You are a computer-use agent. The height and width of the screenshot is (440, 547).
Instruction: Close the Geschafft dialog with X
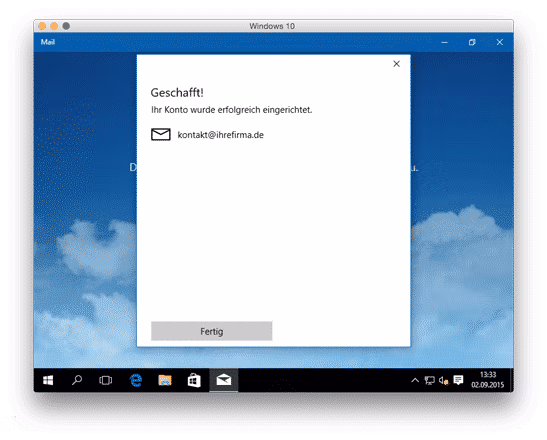(396, 64)
